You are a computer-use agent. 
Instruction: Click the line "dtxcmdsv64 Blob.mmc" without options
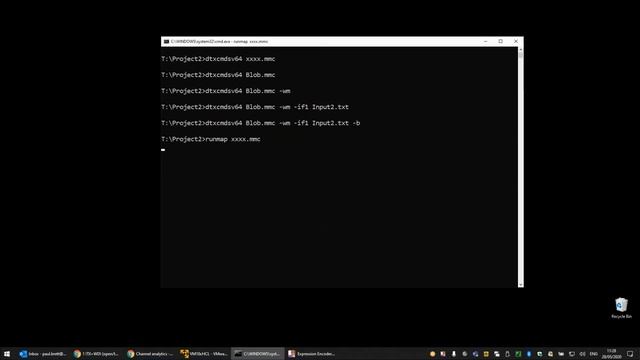(218, 75)
